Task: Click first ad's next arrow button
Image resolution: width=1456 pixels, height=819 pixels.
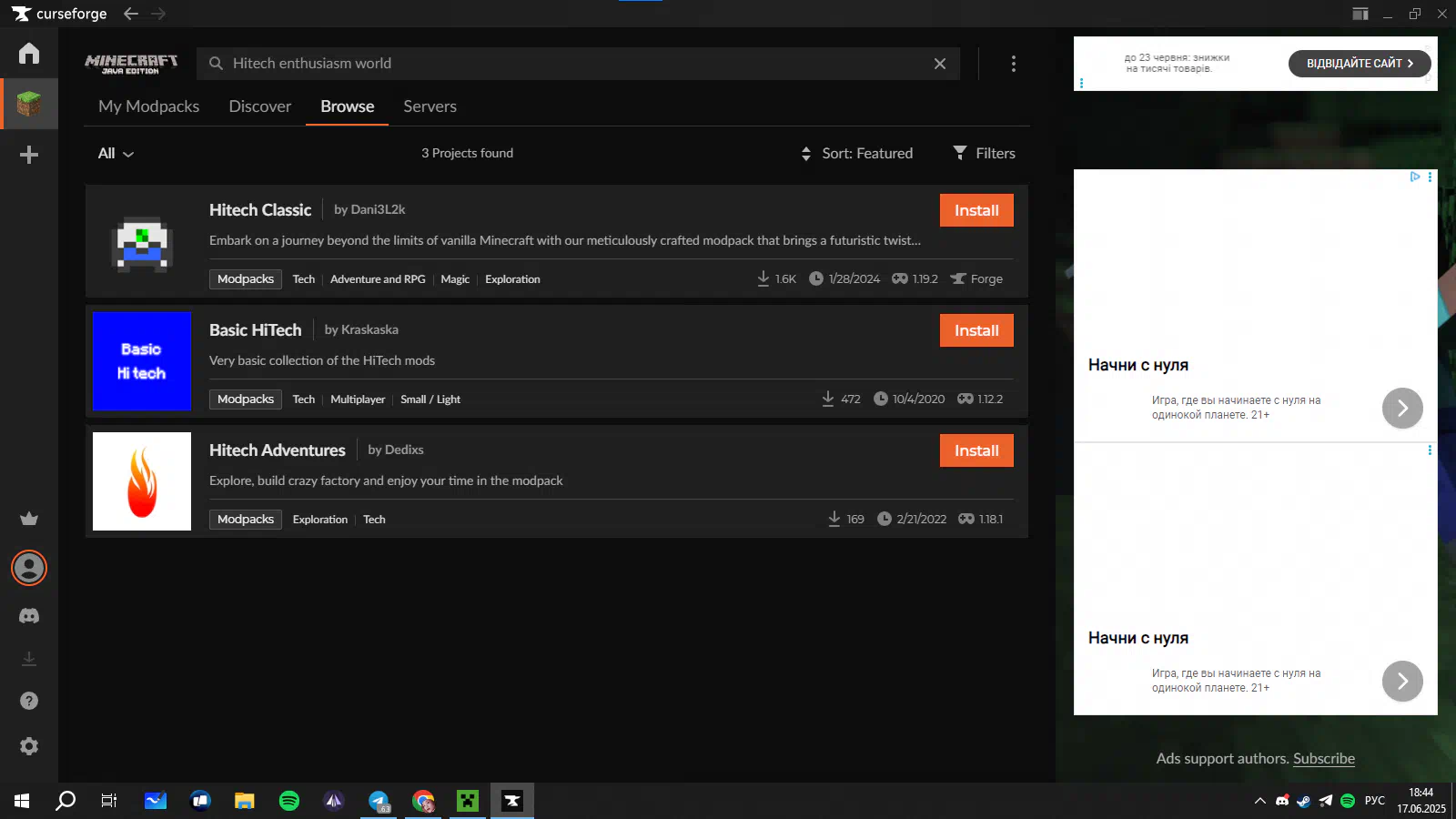Action: [1402, 408]
